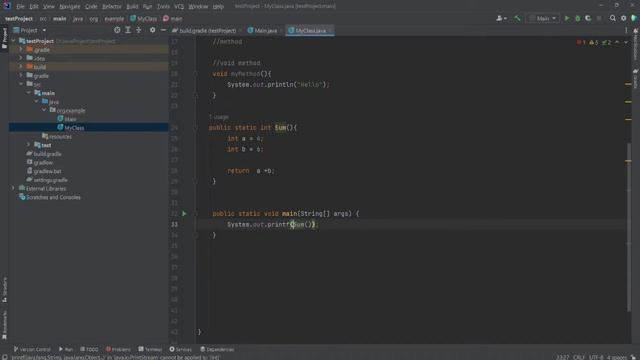Click '4 spaces' indent in status bar
Screen dimensions: 640x360
617,357
